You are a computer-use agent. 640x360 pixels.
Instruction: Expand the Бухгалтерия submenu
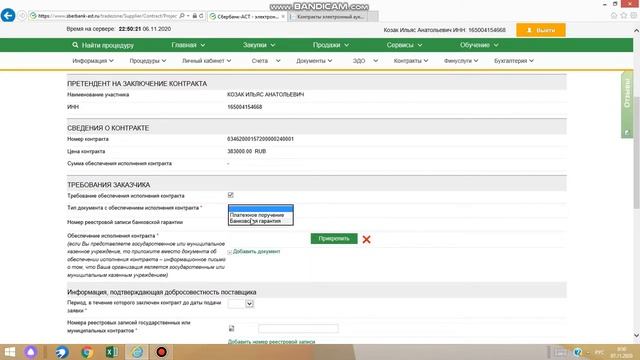click(x=513, y=61)
